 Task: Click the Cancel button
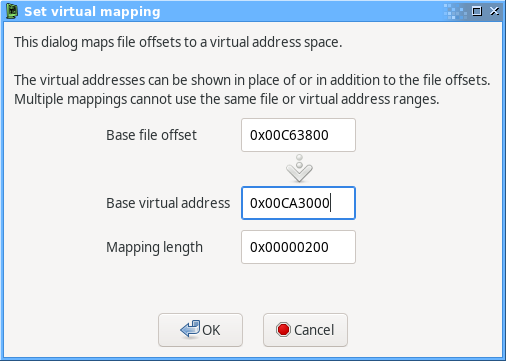point(305,330)
